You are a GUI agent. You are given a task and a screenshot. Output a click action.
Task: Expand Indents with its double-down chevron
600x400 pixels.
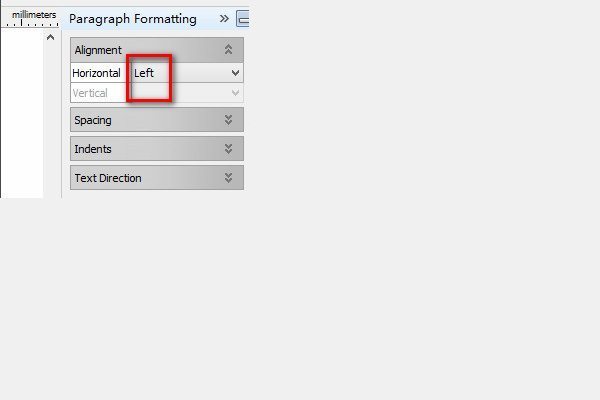pyautogui.click(x=228, y=149)
